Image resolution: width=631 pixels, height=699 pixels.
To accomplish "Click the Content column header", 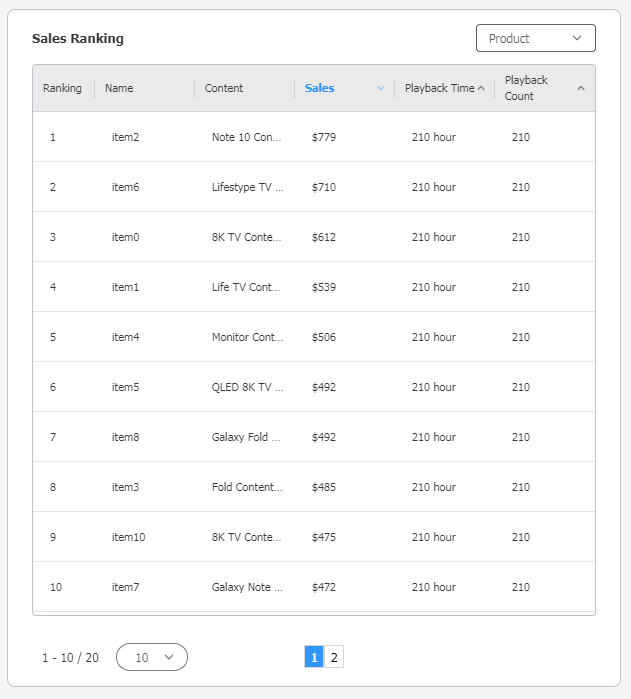I will coord(224,88).
